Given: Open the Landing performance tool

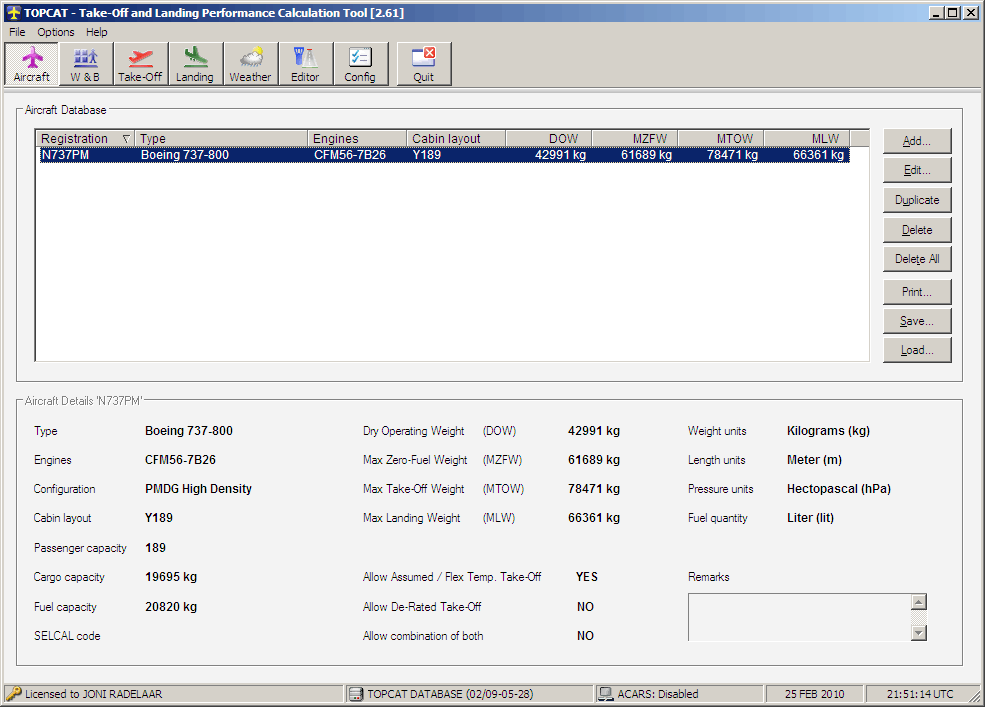Looking at the screenshot, I should (x=195, y=63).
